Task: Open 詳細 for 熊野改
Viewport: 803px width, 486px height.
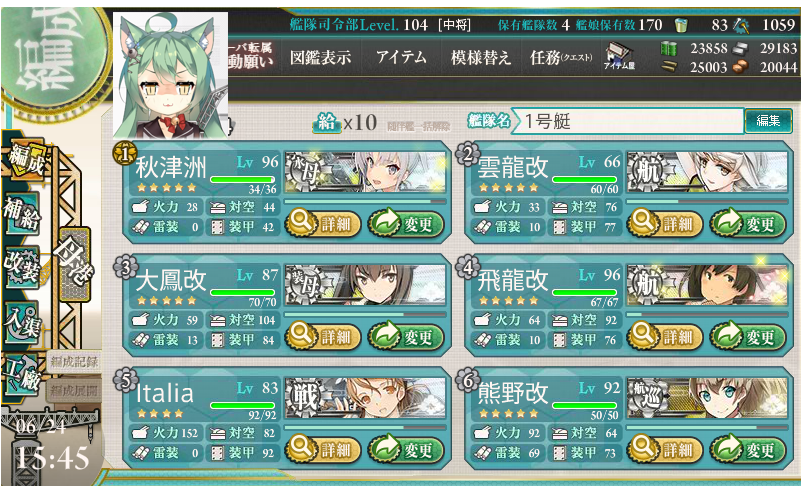Action: pyautogui.click(x=665, y=450)
